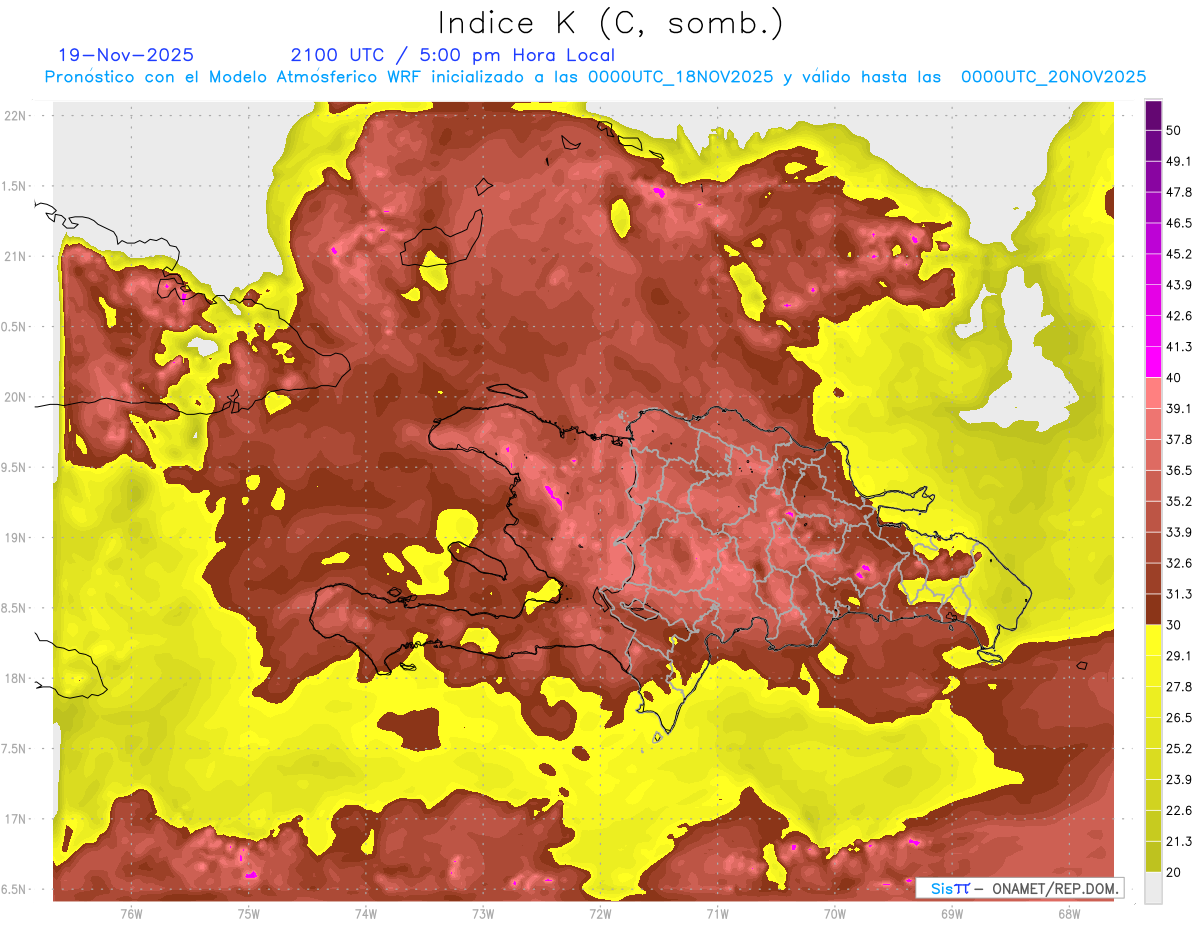The height and width of the screenshot is (927, 1200).
Task: Click the '29.1' value on the color scale
Action: [x=1178, y=656]
